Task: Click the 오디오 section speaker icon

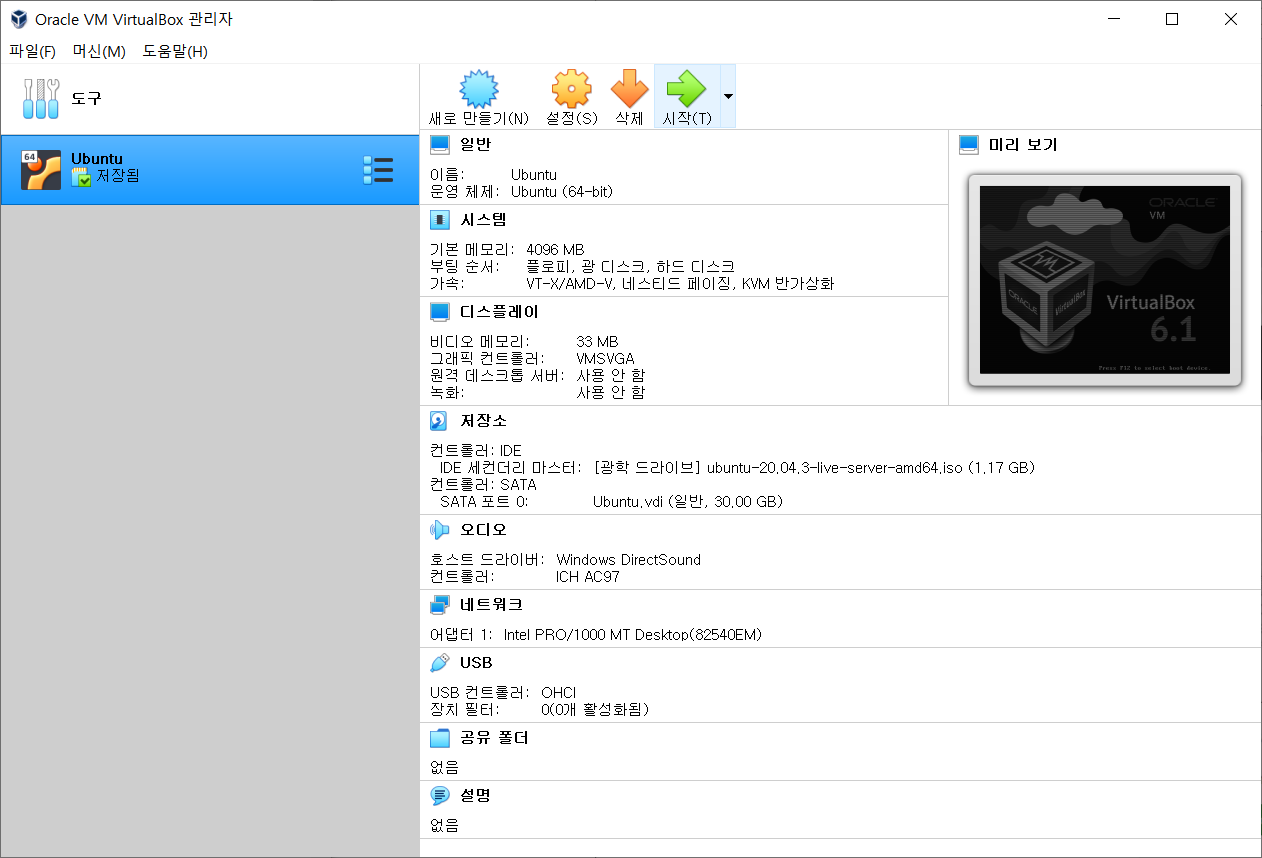Action: click(440, 530)
